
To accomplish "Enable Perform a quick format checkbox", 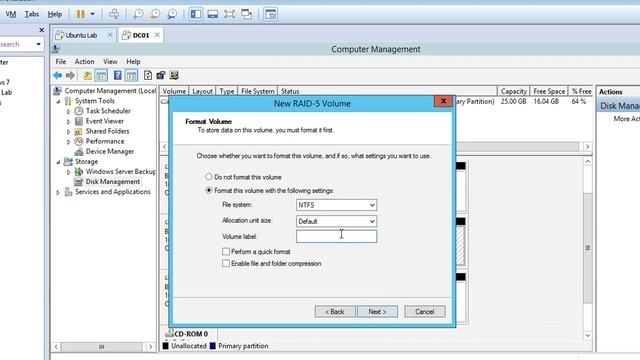I will [226, 251].
